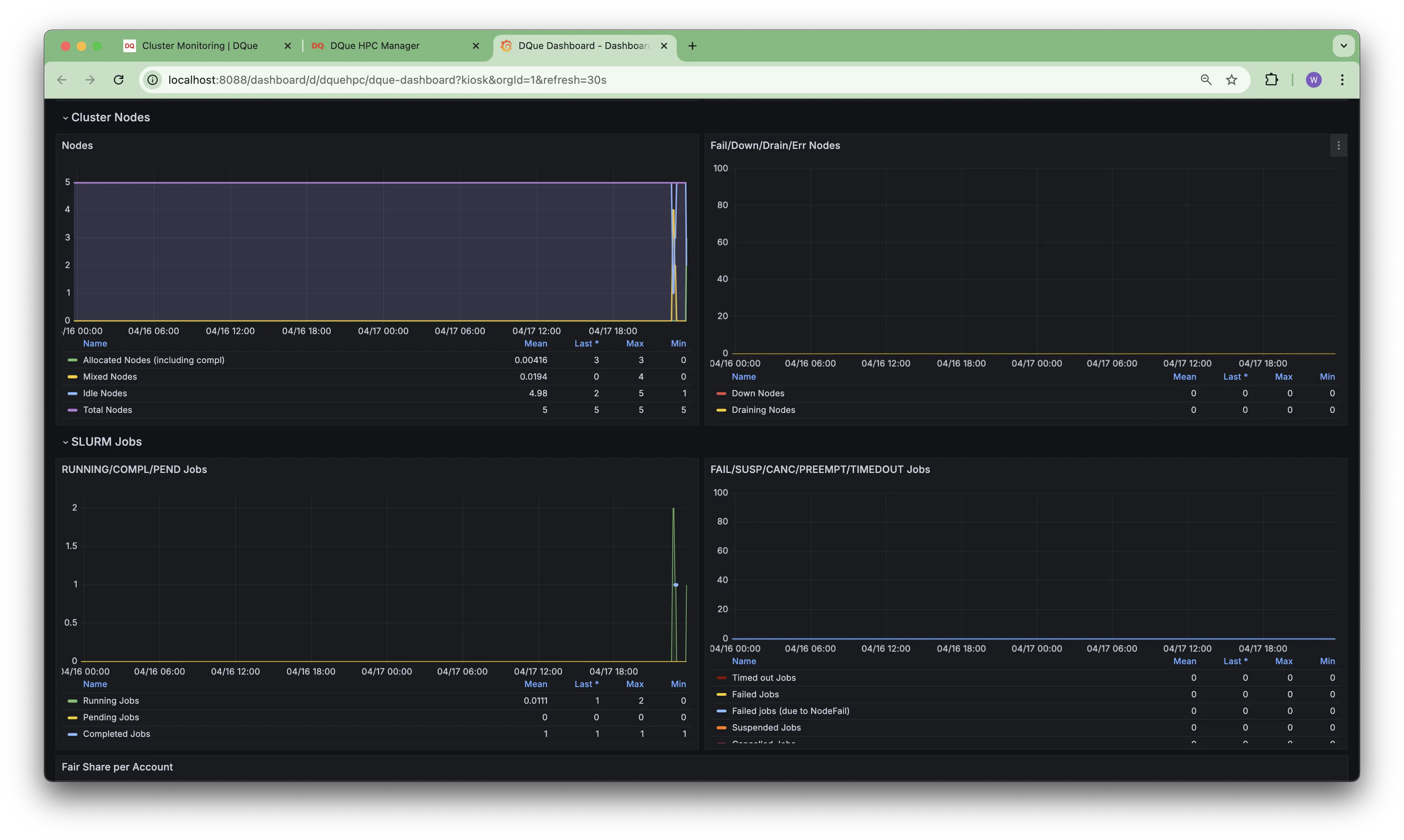Viewport: 1404px width, 840px height.
Task: Open the Chrome Extensions puzzle icon
Action: click(x=1272, y=80)
